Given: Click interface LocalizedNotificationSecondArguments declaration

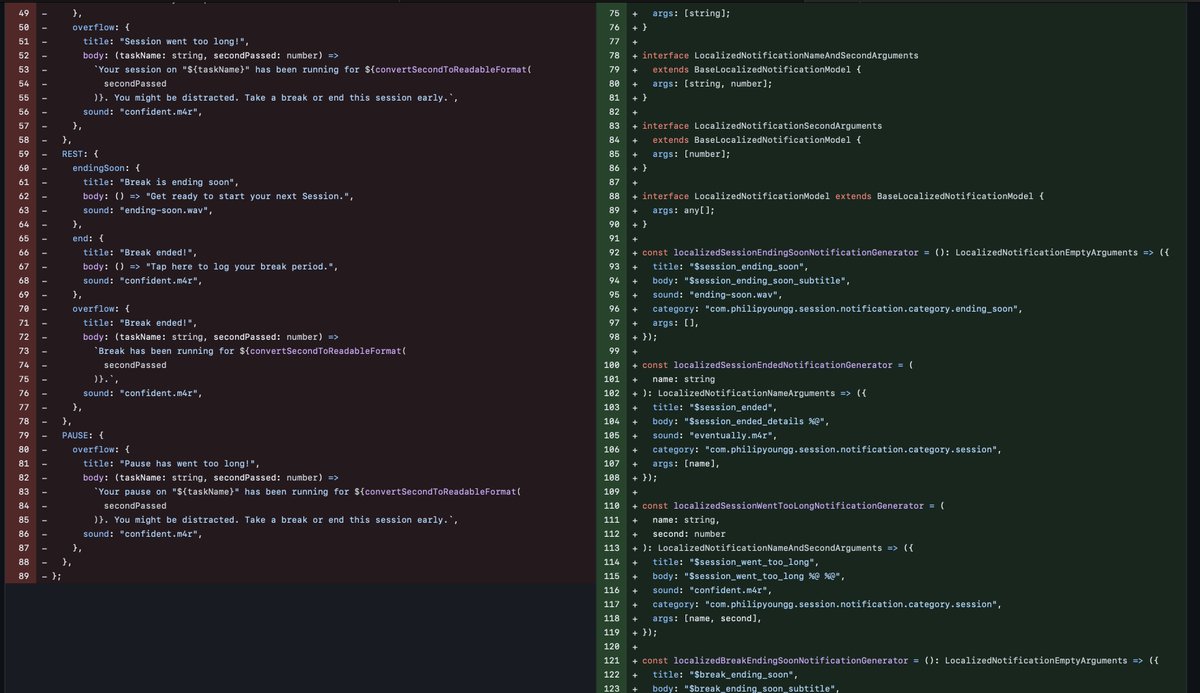Looking at the screenshot, I should tap(762, 126).
